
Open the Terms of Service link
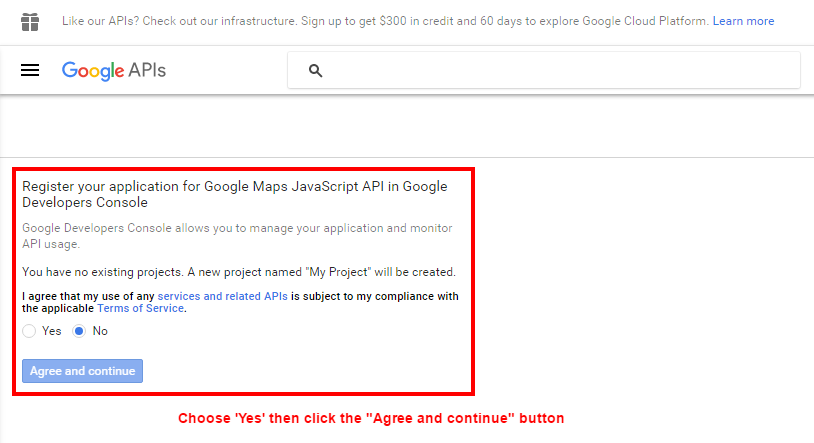click(140, 308)
